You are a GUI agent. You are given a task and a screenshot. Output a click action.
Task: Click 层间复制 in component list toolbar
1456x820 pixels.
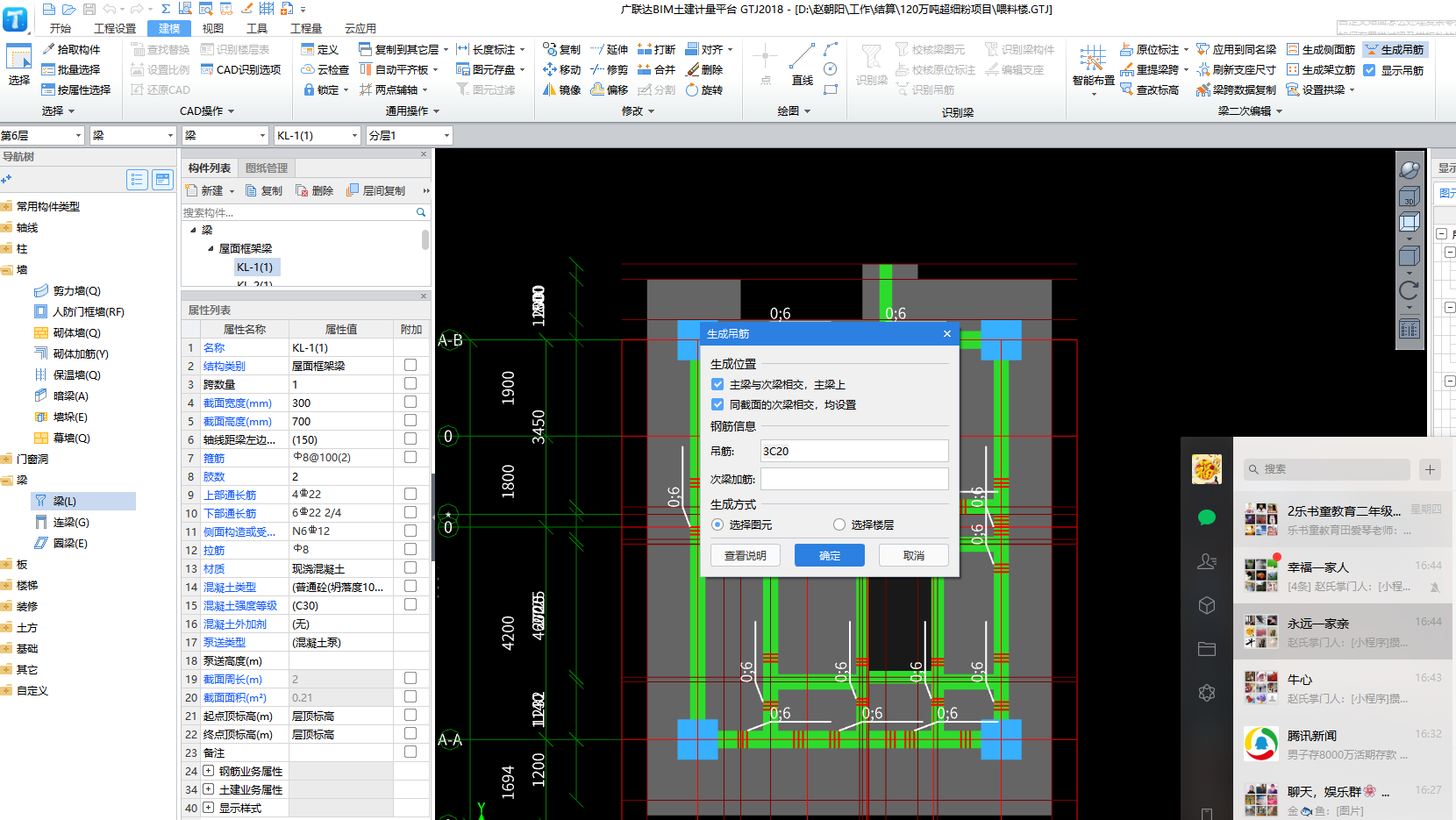375,191
